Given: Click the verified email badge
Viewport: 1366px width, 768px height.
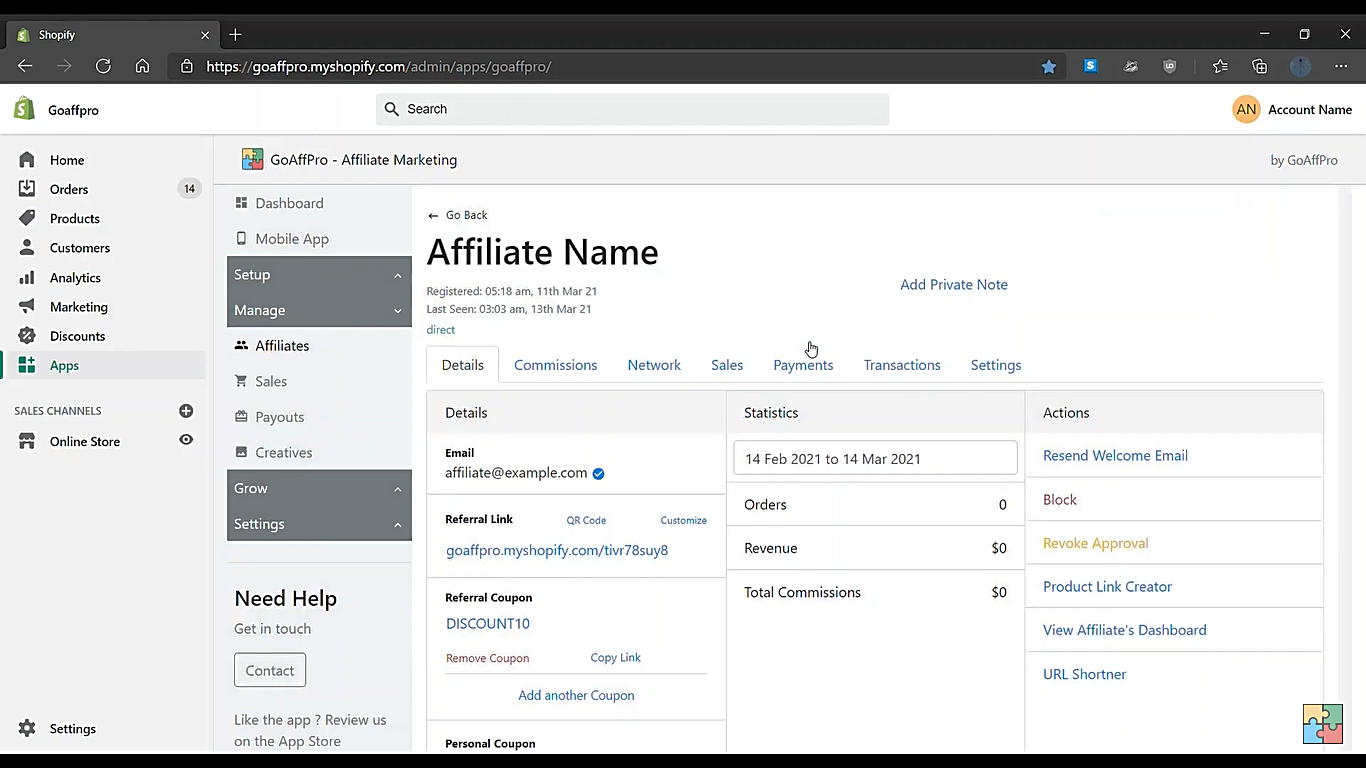Looking at the screenshot, I should [598, 474].
